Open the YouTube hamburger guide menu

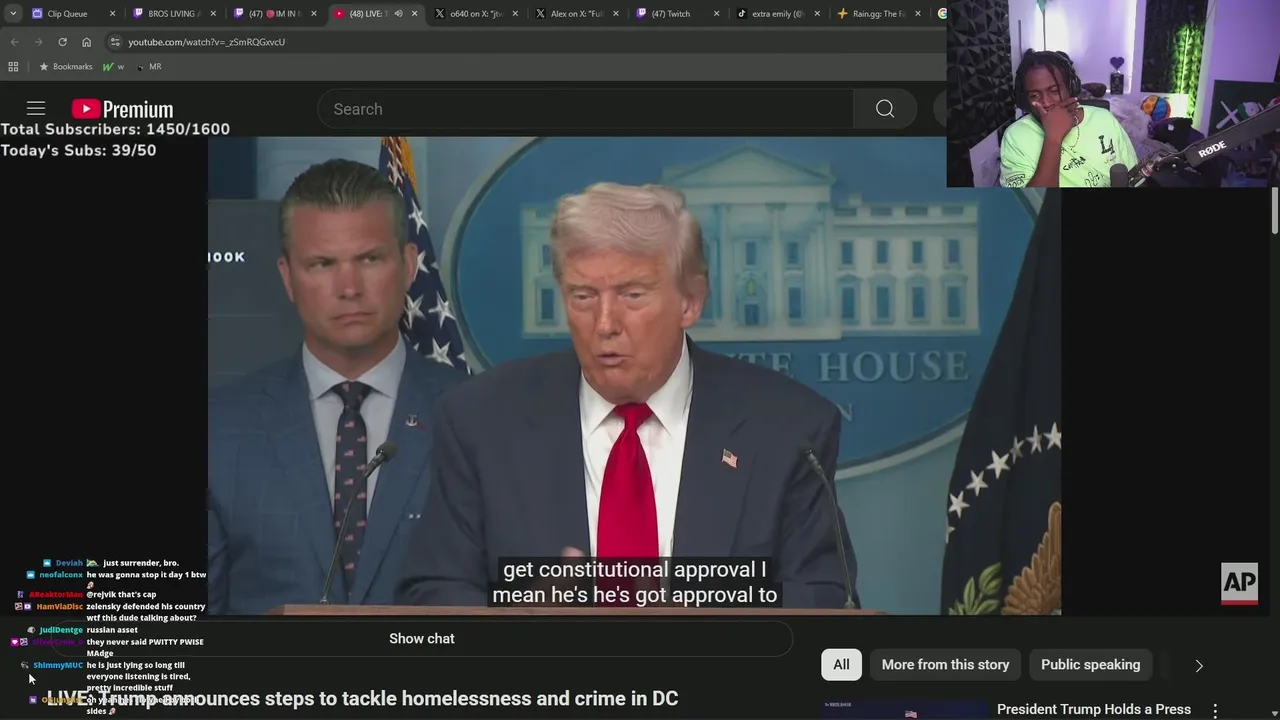[x=36, y=109]
